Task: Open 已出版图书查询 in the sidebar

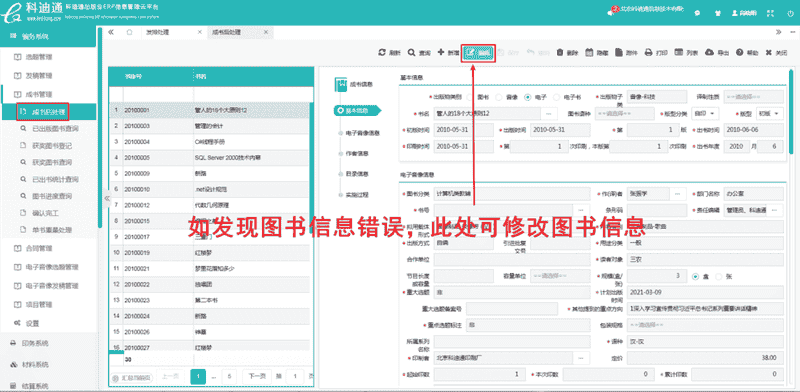Action: [x=55, y=128]
